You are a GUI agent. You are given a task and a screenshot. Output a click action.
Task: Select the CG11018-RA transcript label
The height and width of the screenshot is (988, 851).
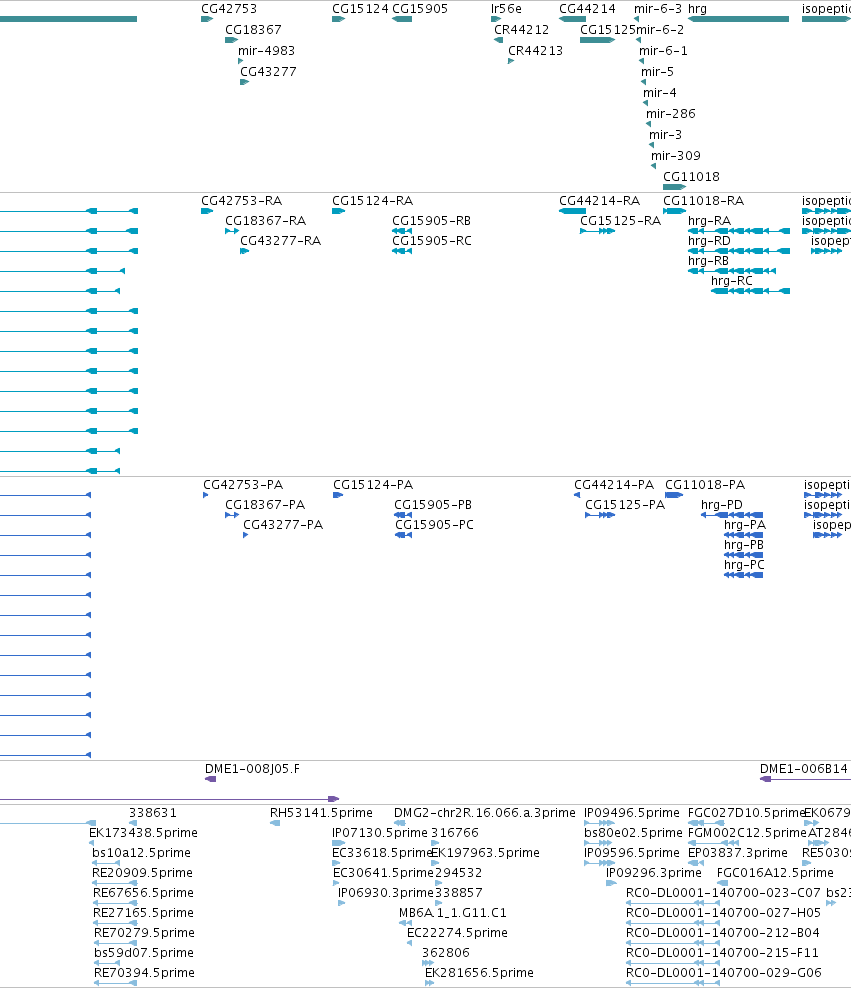point(704,201)
